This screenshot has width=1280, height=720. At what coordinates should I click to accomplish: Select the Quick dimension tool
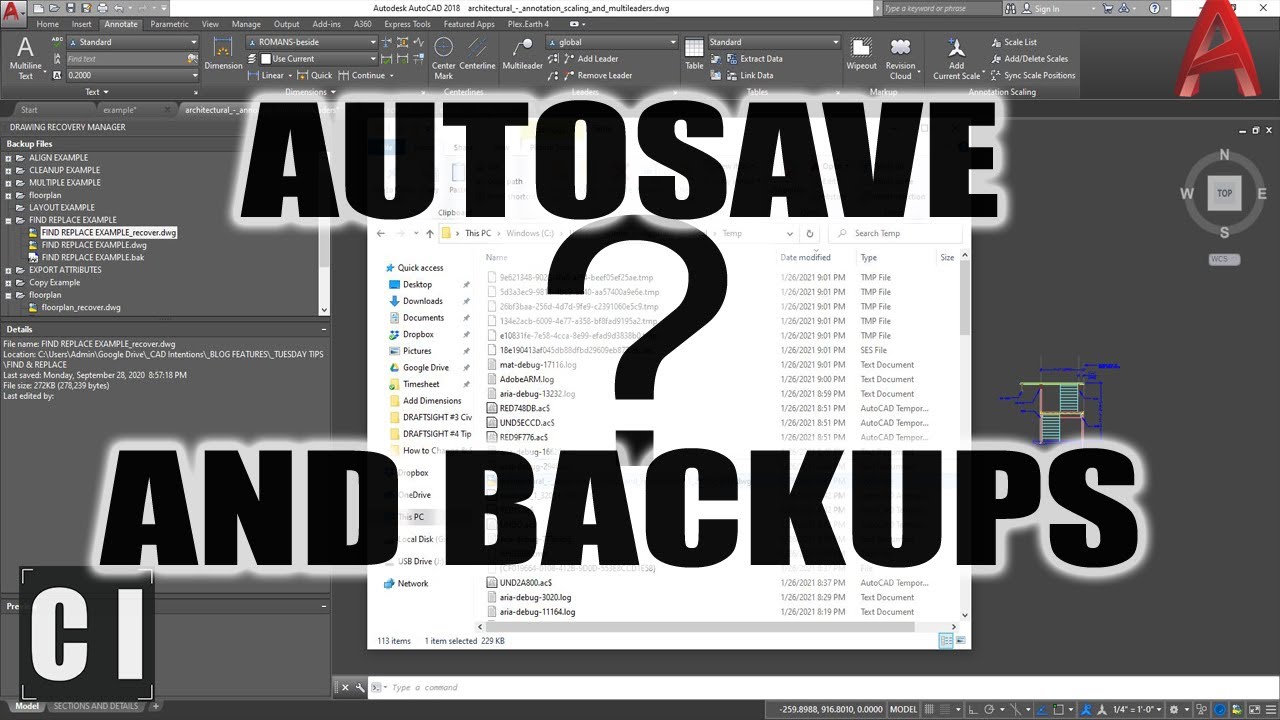pos(315,75)
